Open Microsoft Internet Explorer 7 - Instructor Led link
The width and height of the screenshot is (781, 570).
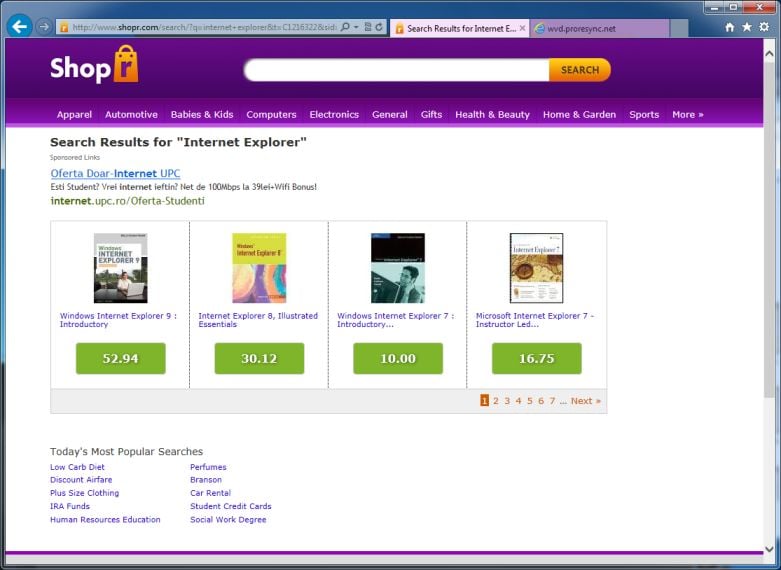coord(535,320)
